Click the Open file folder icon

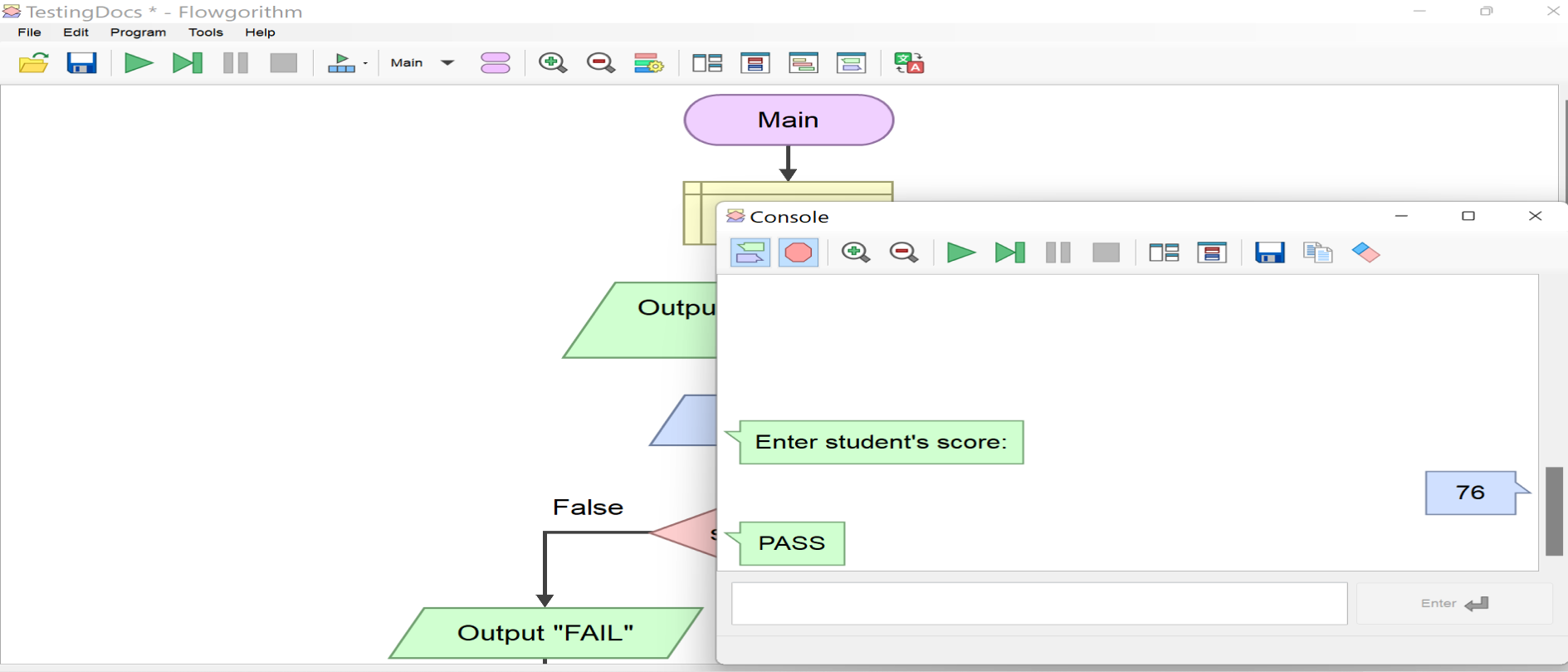[34, 63]
